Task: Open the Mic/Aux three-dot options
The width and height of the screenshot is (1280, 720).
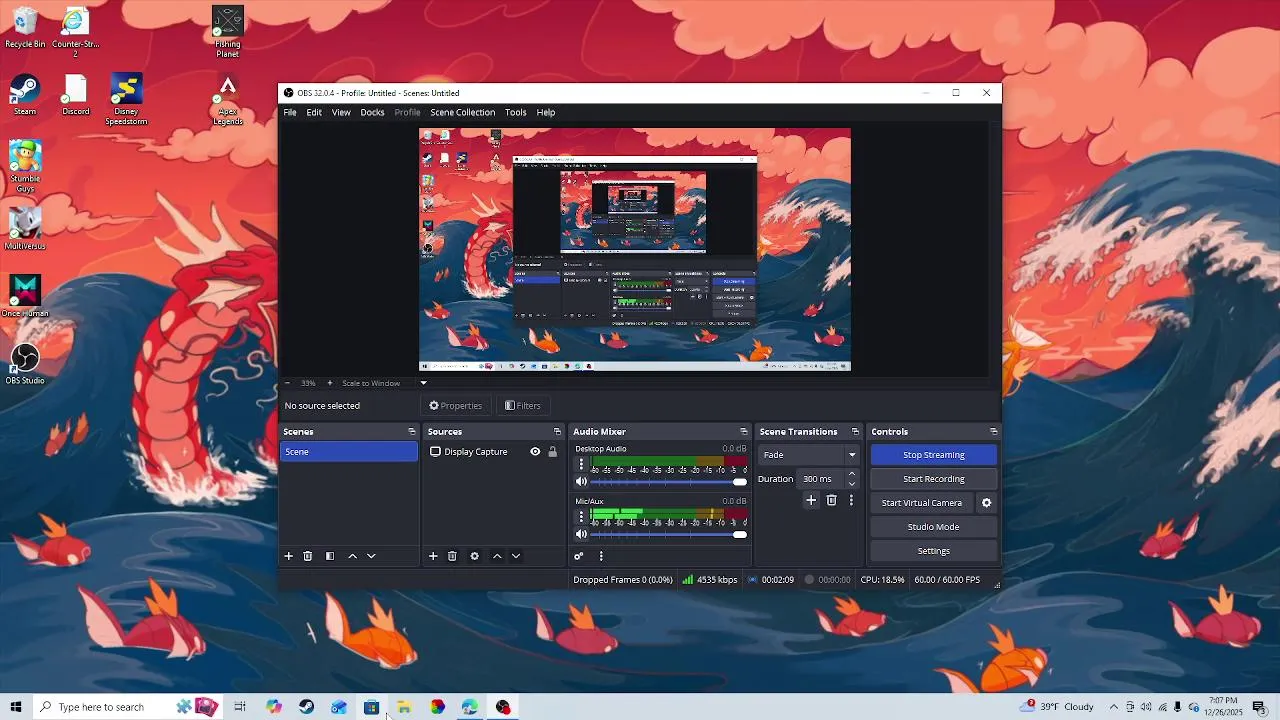Action: (581, 517)
